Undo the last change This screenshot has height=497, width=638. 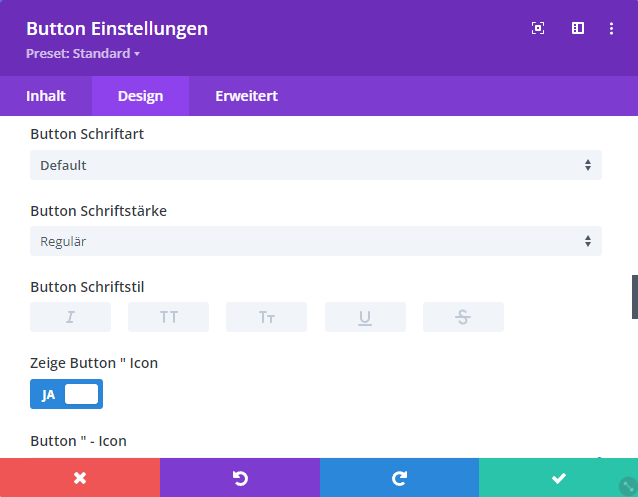(240, 478)
